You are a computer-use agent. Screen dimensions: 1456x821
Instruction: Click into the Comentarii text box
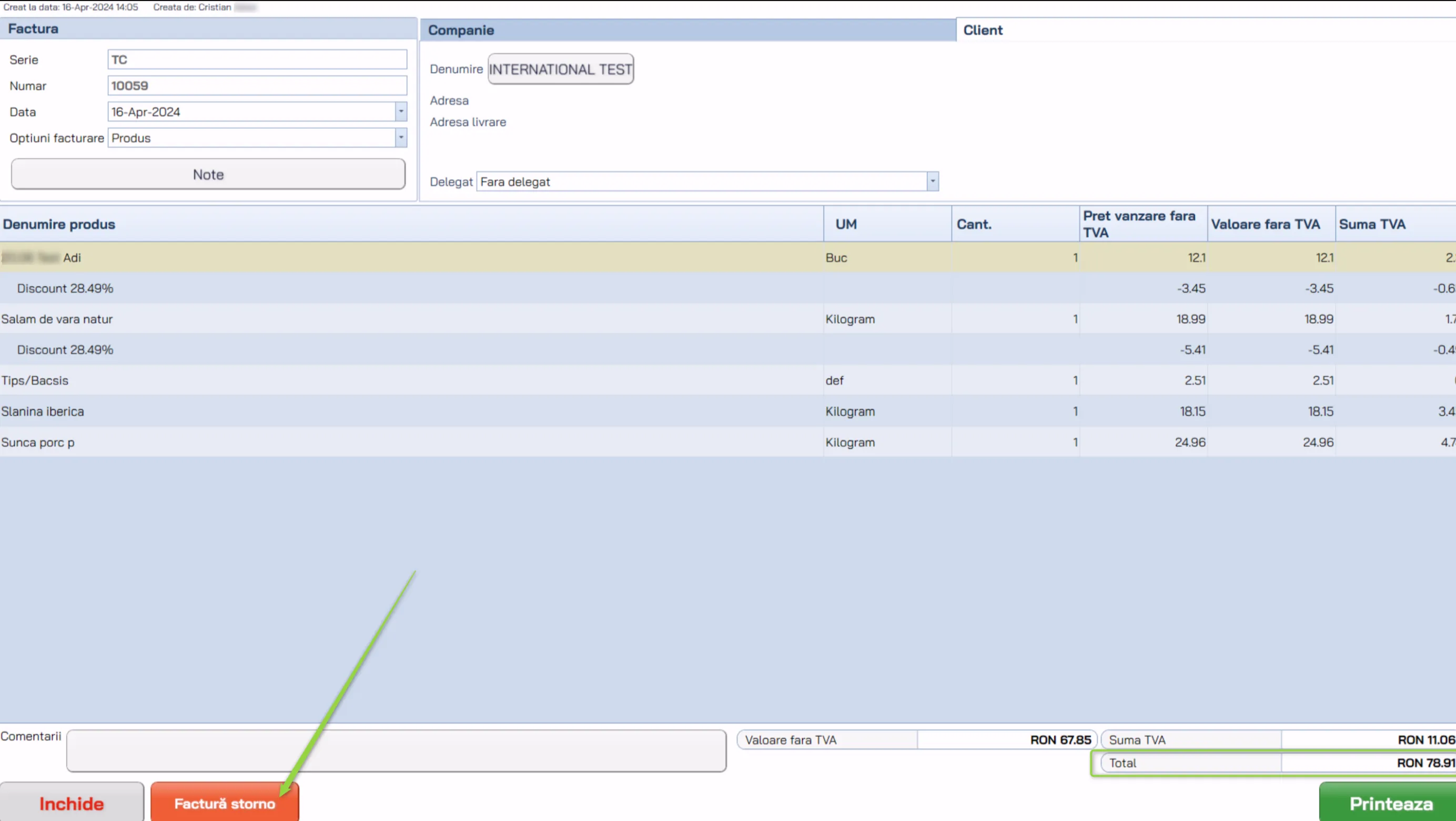pos(396,750)
